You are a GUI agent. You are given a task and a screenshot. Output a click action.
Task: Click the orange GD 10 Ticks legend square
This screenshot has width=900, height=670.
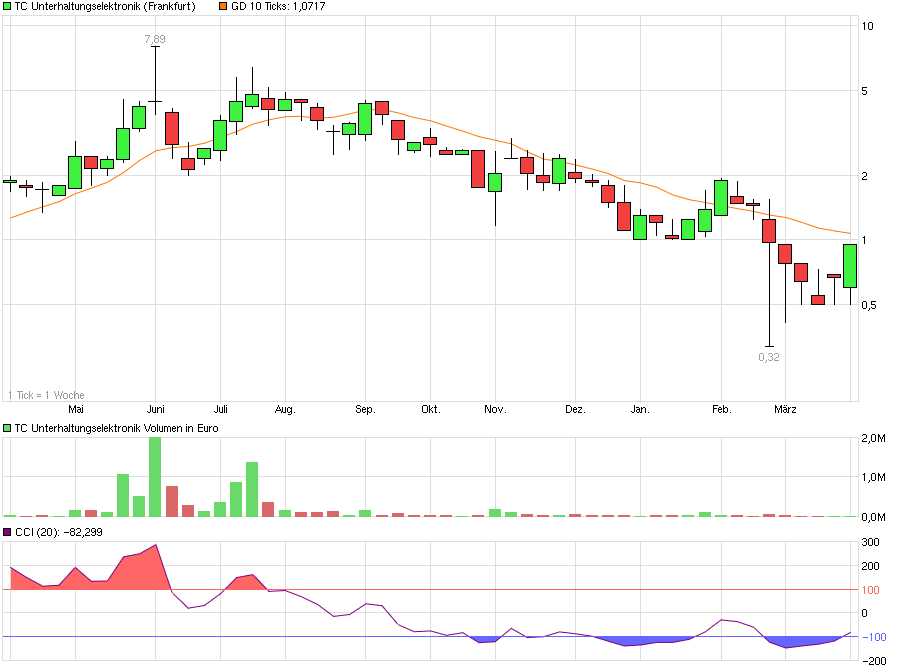[223, 6]
